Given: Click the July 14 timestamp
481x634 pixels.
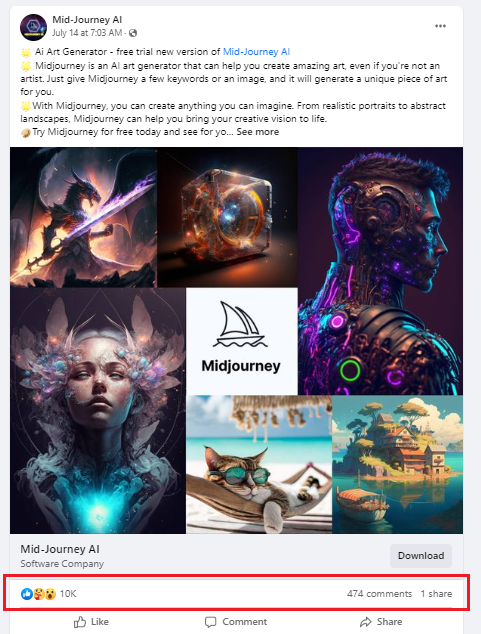Looking at the screenshot, I should click(x=87, y=33).
